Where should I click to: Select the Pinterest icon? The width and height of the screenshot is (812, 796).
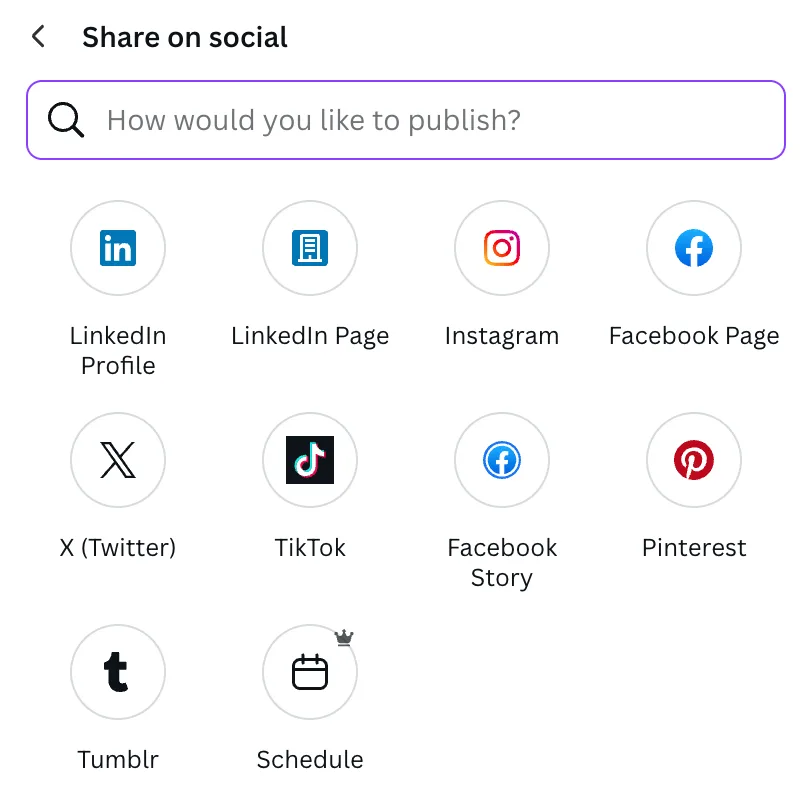pyautogui.click(x=694, y=460)
